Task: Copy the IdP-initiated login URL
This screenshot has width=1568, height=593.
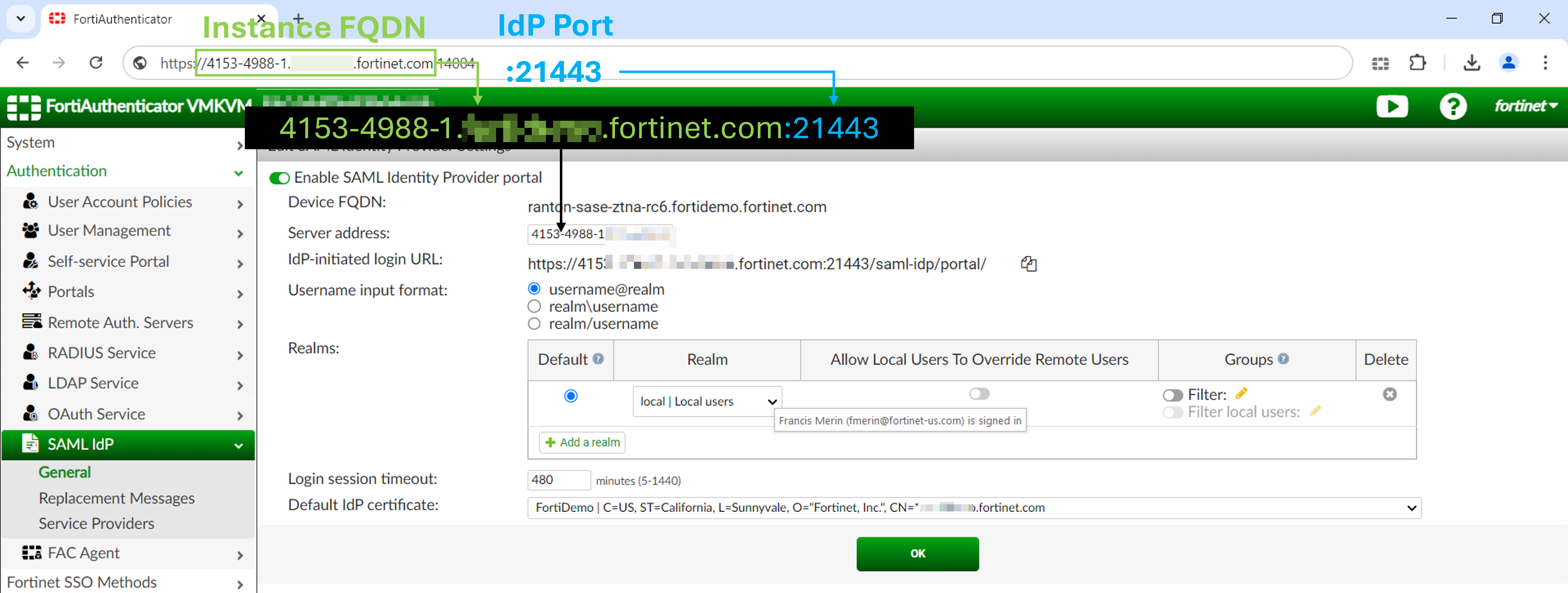Action: point(1029,264)
